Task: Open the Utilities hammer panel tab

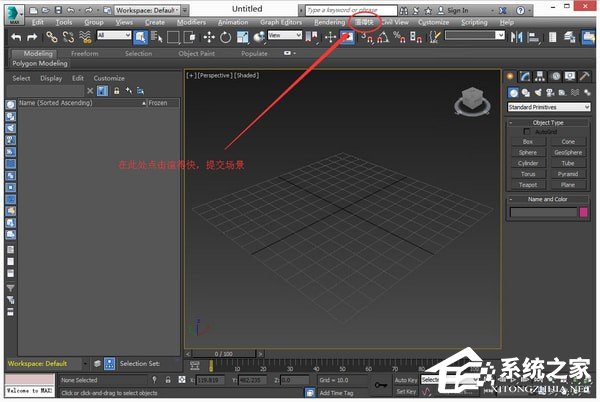Action: [x=584, y=76]
